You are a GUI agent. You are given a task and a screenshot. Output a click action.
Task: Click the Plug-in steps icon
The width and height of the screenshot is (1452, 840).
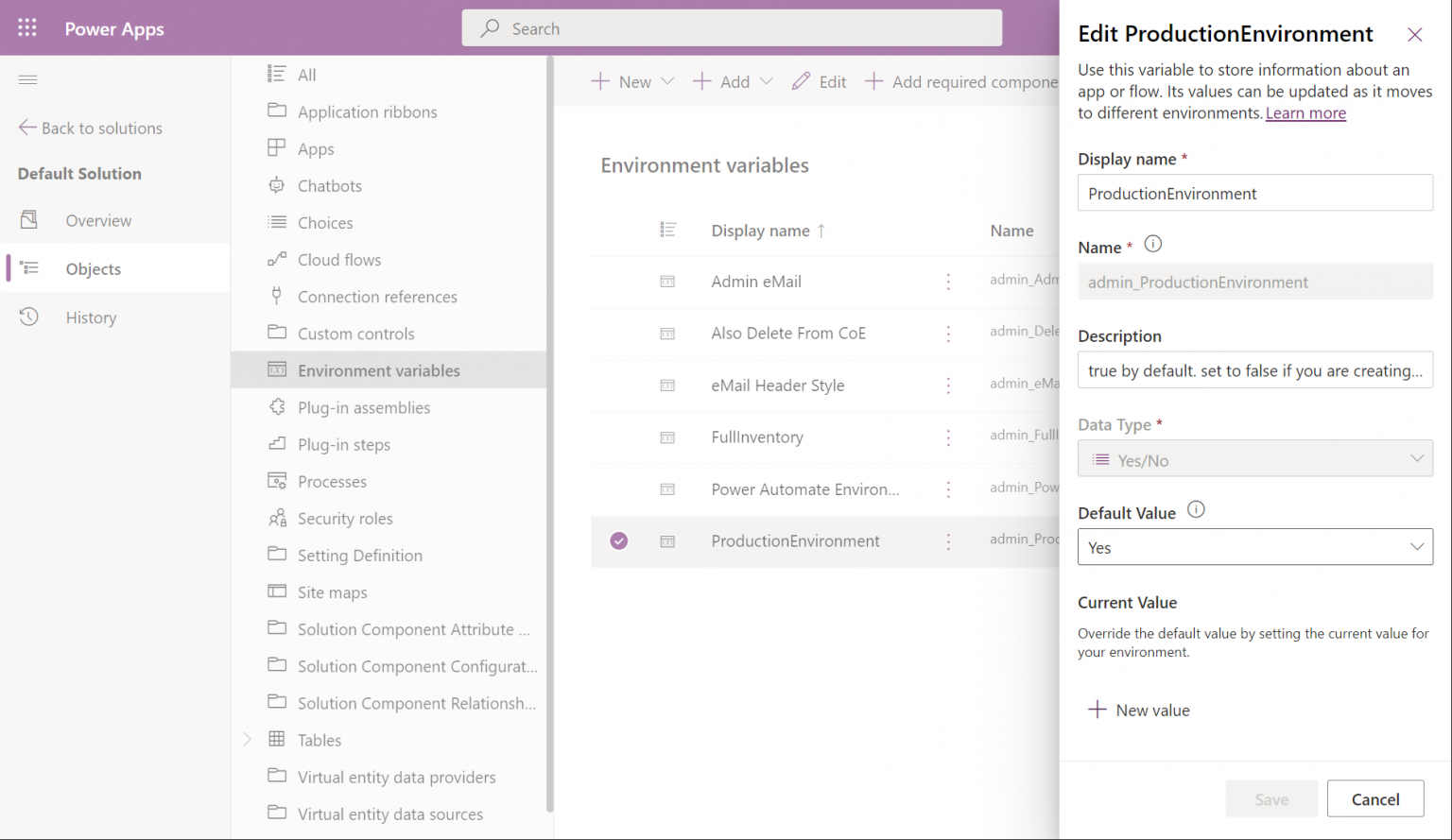(277, 443)
